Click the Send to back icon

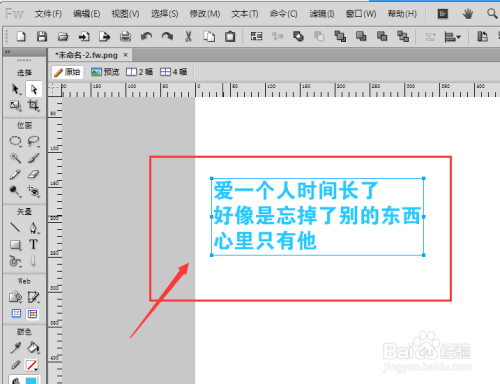click(403, 36)
